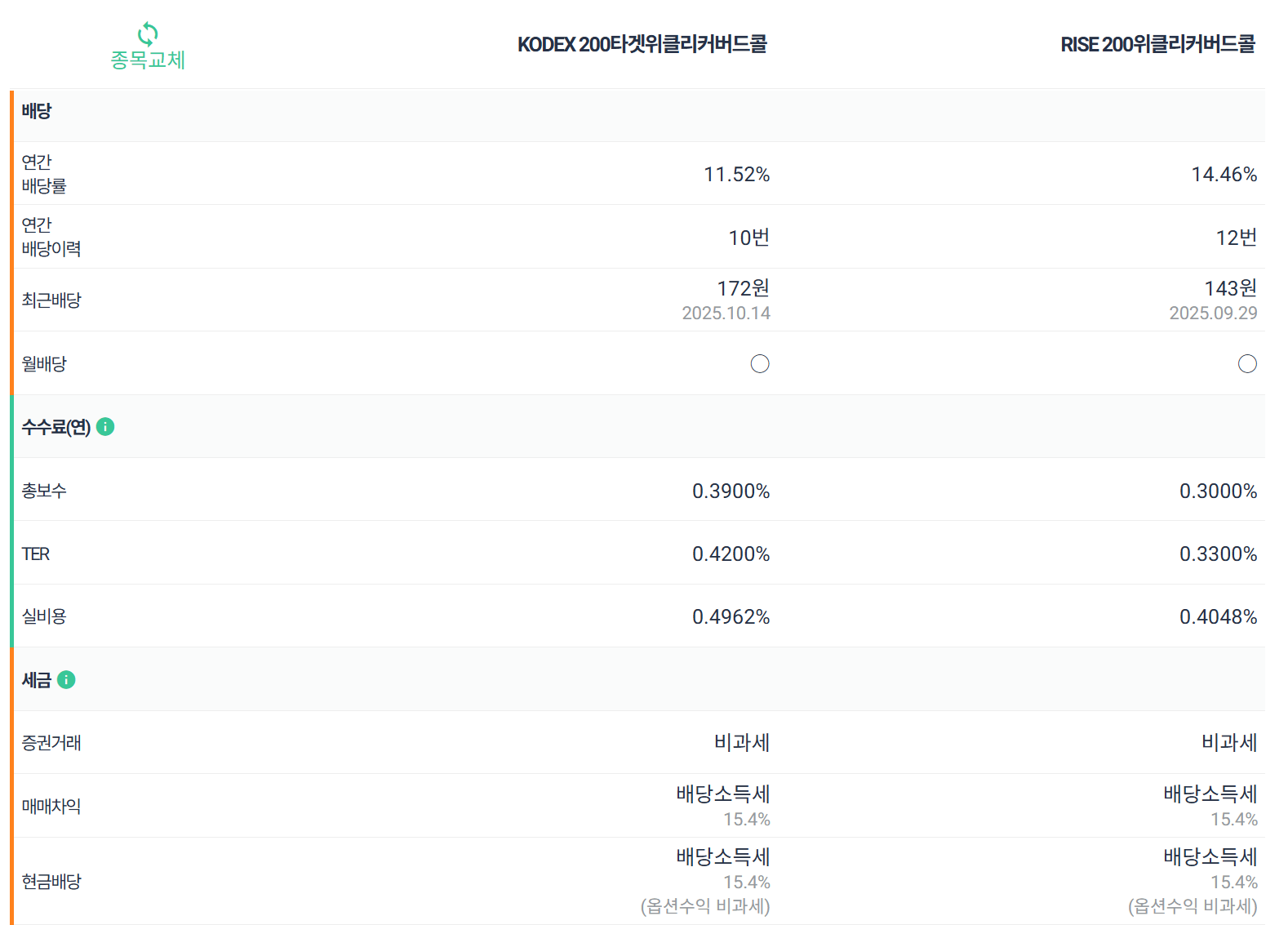
Task: Click the TER row label
Action: click(x=36, y=554)
